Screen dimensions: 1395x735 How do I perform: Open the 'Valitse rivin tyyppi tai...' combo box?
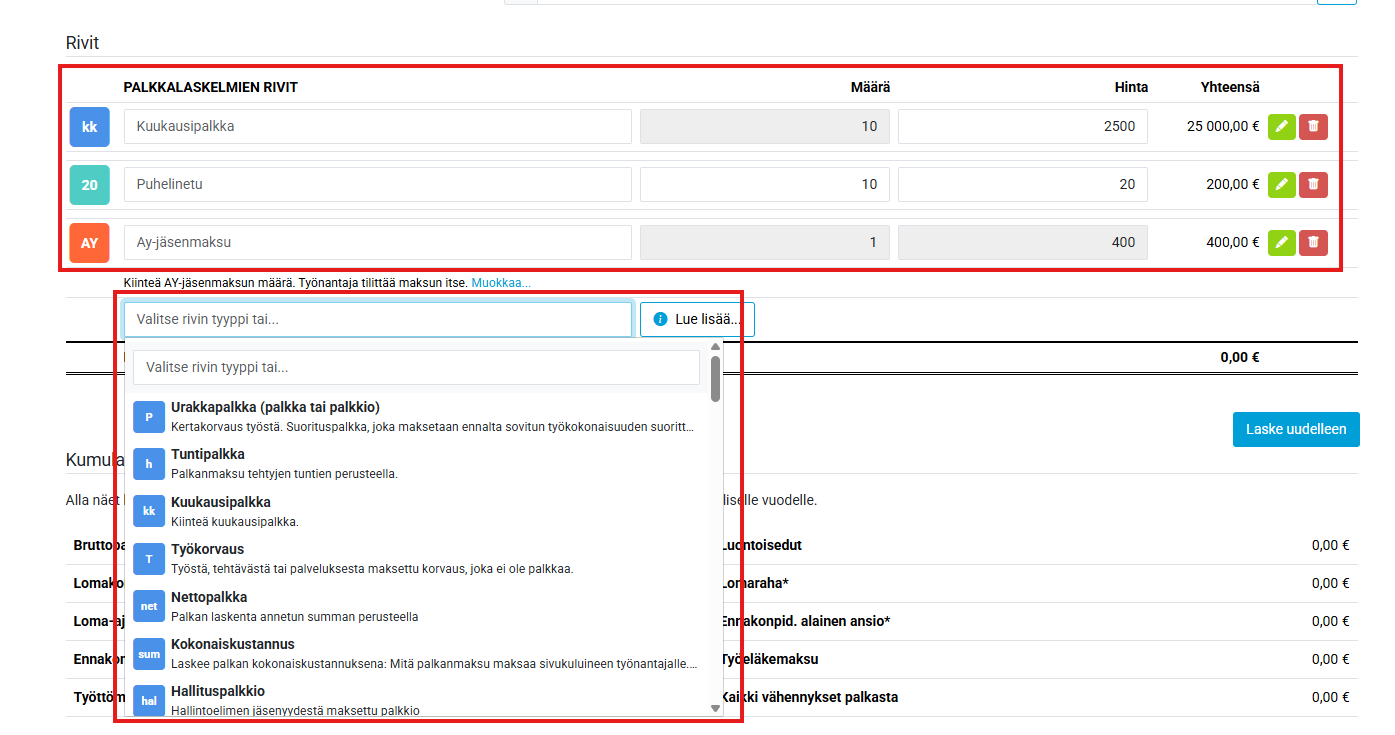(378, 319)
